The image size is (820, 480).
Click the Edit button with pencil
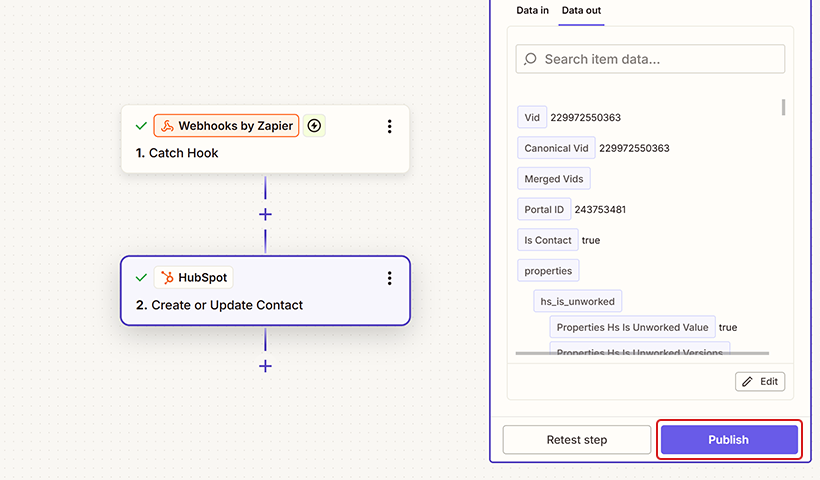click(760, 382)
